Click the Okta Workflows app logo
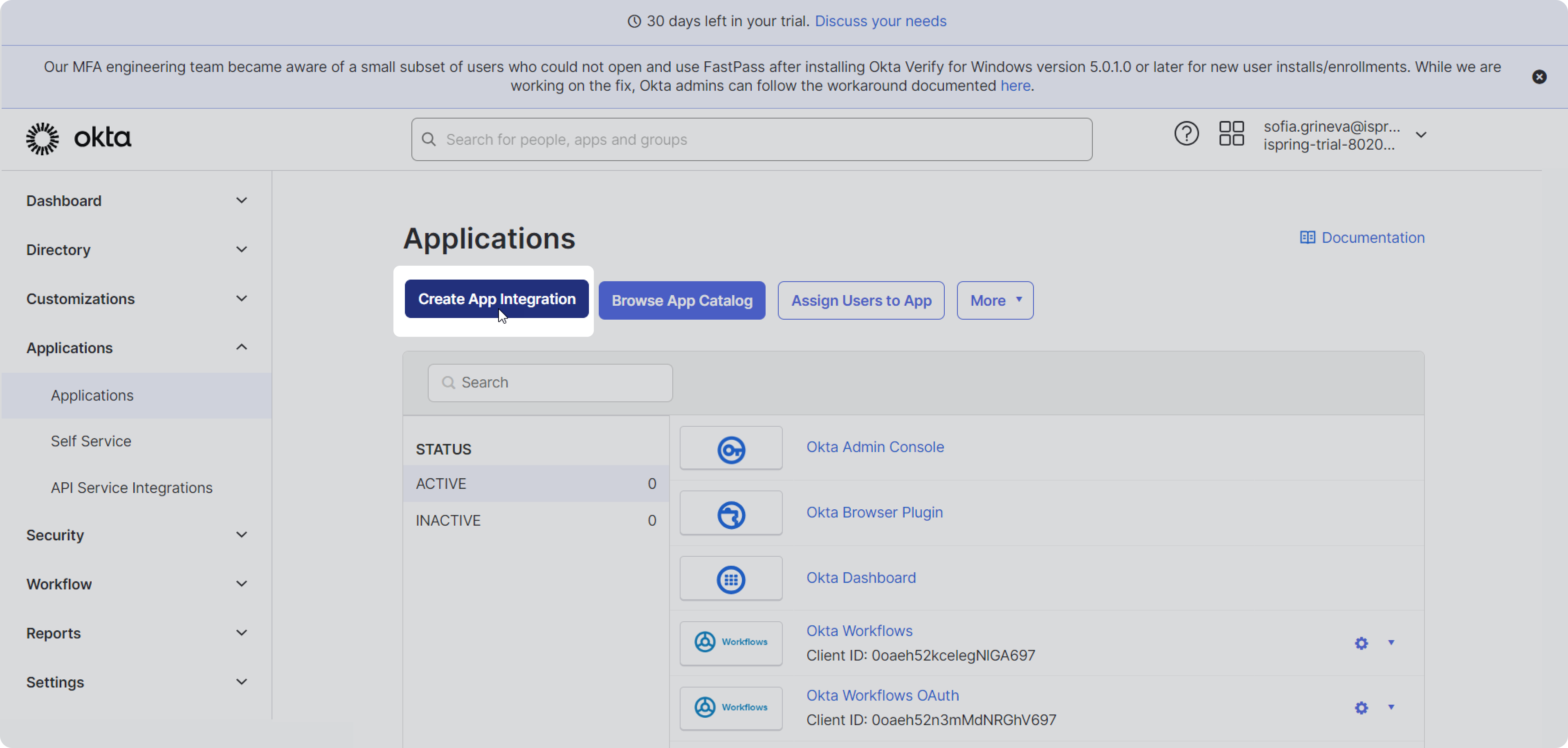Image resolution: width=1568 pixels, height=748 pixels. [x=731, y=643]
